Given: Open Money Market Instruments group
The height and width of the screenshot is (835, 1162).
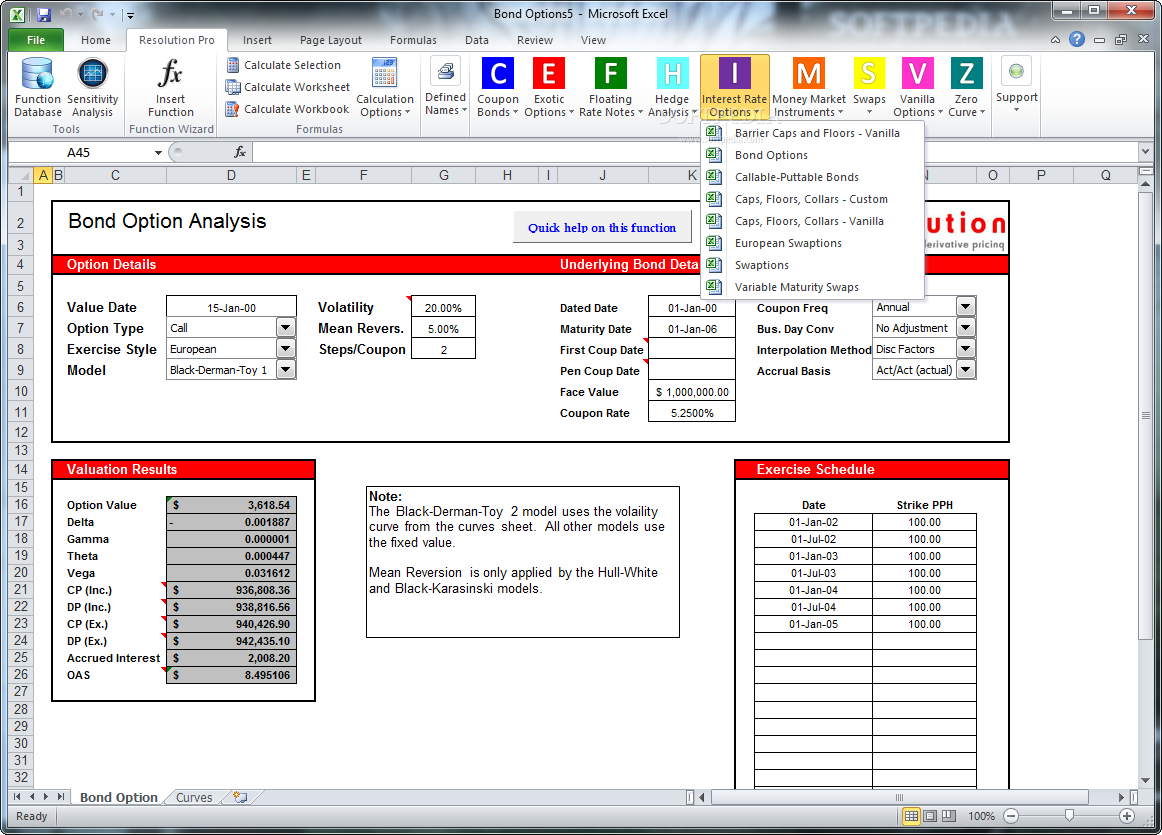Looking at the screenshot, I should pyautogui.click(x=809, y=87).
